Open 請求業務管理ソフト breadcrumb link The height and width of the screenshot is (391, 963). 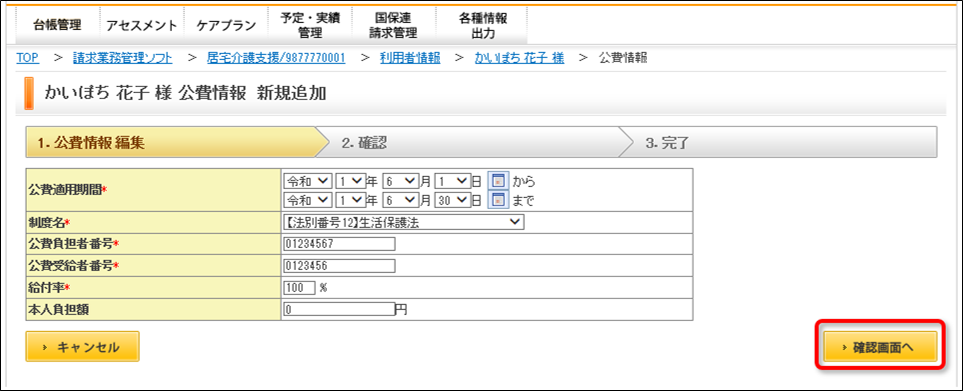[122, 58]
